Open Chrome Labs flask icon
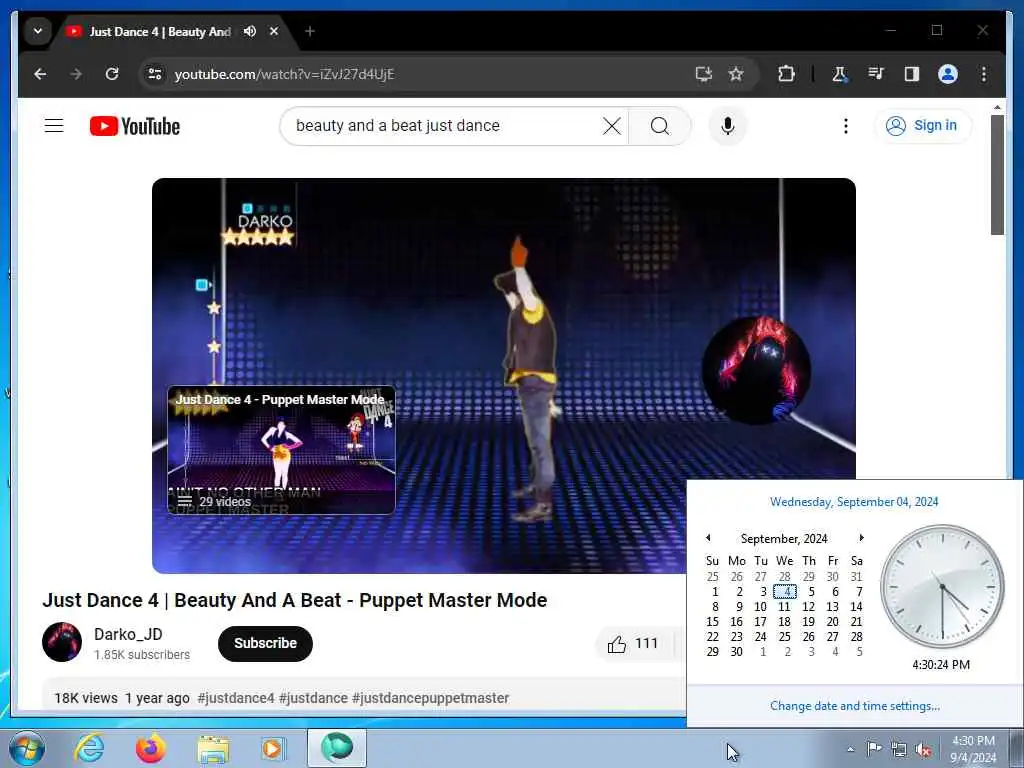This screenshot has width=1024, height=768. (x=840, y=74)
